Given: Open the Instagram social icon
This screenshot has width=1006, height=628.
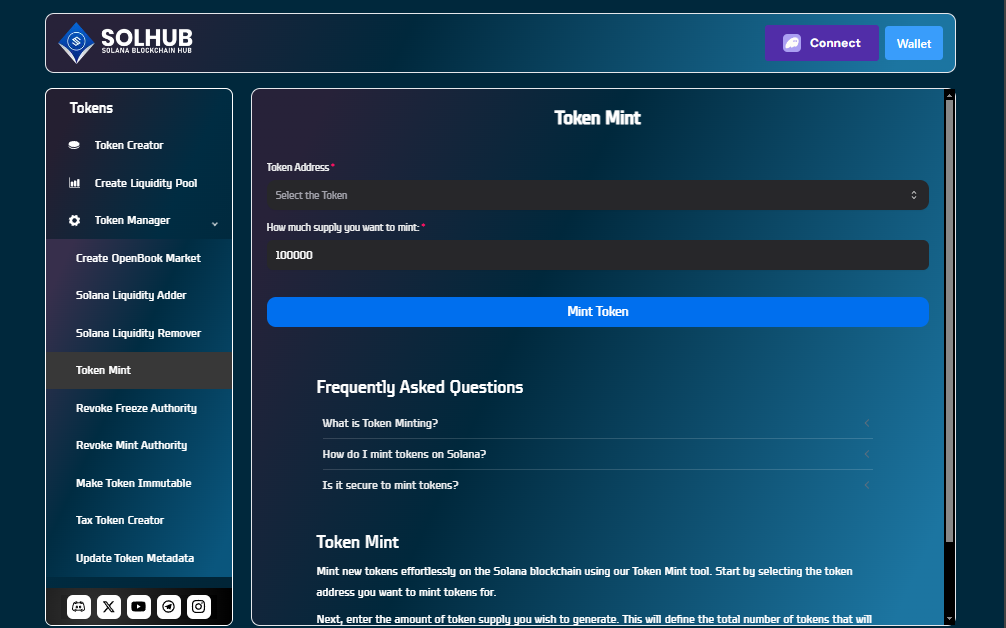Looking at the screenshot, I should pyautogui.click(x=199, y=606).
